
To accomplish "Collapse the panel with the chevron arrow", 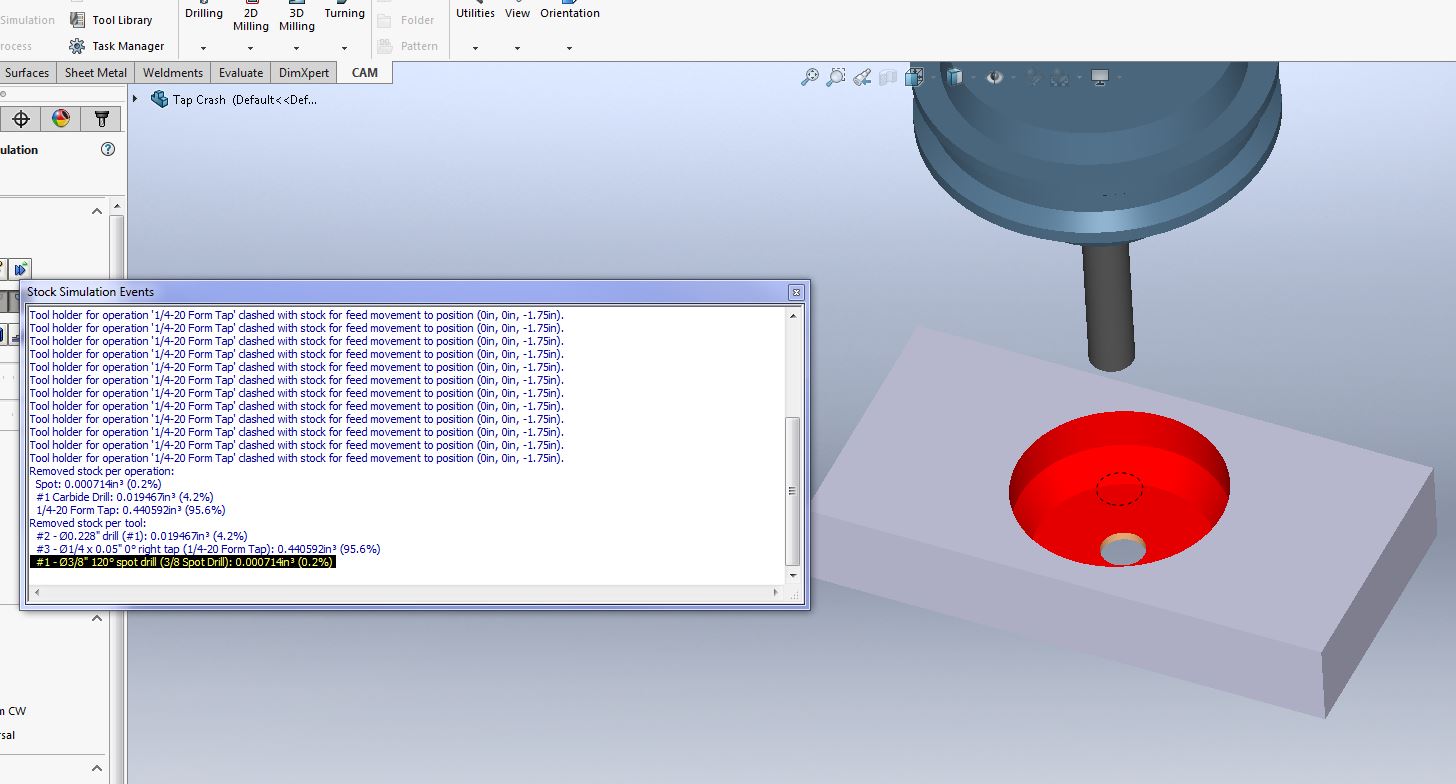I will [x=97, y=210].
